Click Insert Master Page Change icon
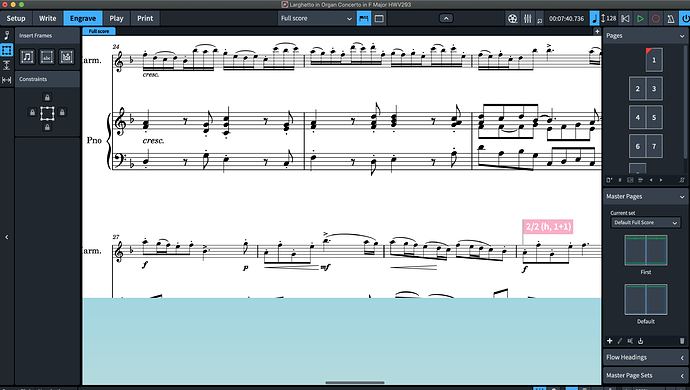Viewport: 690px width, 390px height. click(x=630, y=180)
